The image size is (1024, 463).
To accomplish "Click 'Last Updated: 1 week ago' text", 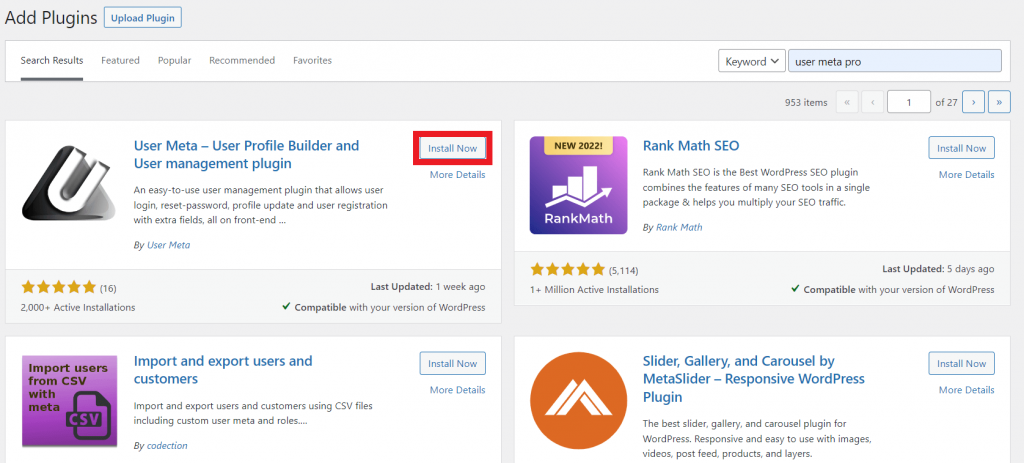I will pyautogui.click(x=429, y=287).
